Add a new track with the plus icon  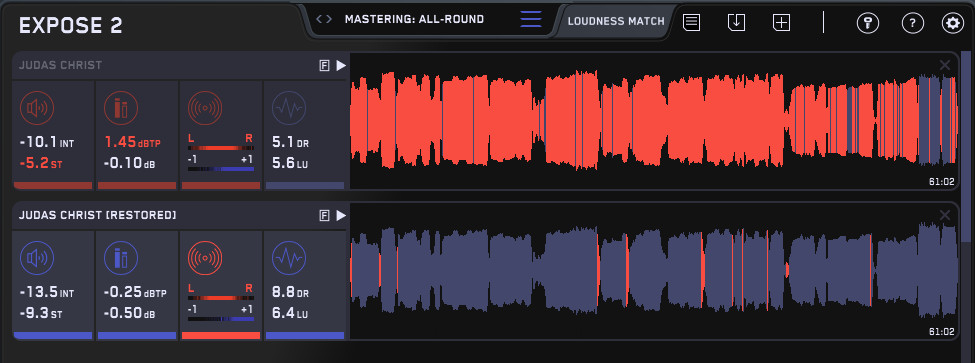click(781, 22)
